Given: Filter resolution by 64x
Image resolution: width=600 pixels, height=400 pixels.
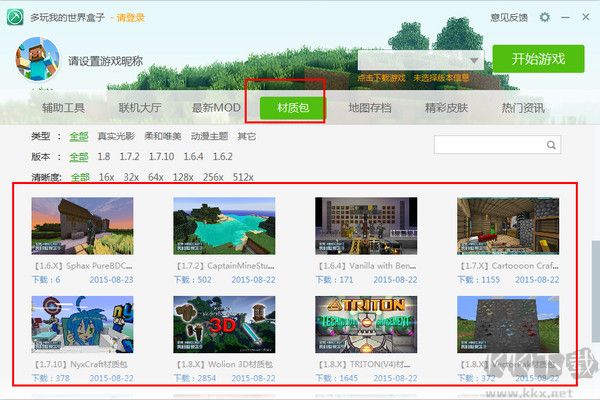Looking at the screenshot, I should 156,177.
